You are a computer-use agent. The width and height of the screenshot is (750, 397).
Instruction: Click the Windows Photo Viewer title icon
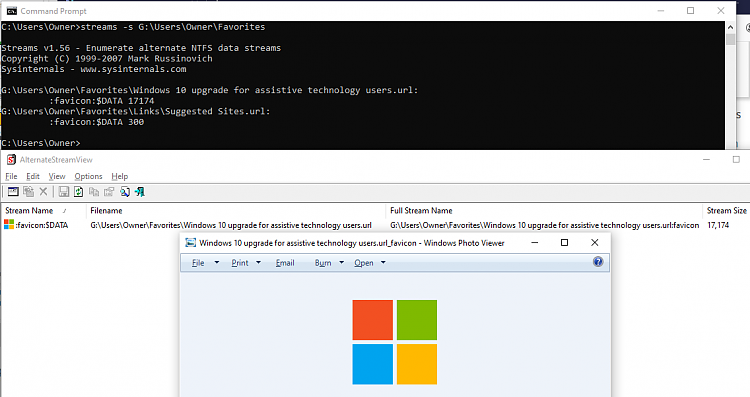[190, 243]
